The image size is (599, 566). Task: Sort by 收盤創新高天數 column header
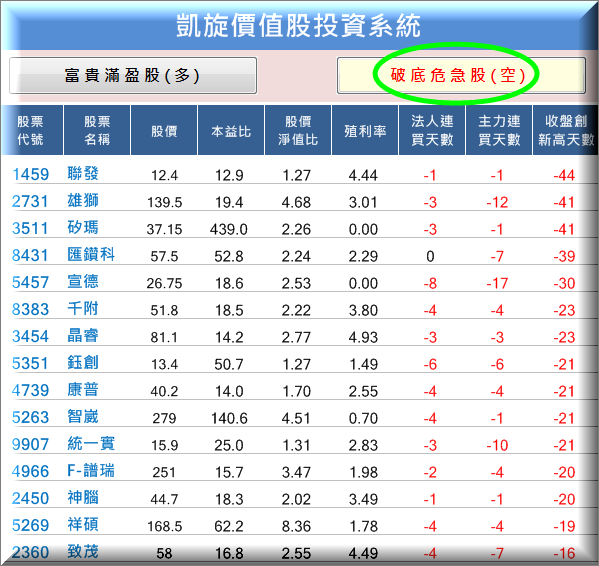point(566,131)
